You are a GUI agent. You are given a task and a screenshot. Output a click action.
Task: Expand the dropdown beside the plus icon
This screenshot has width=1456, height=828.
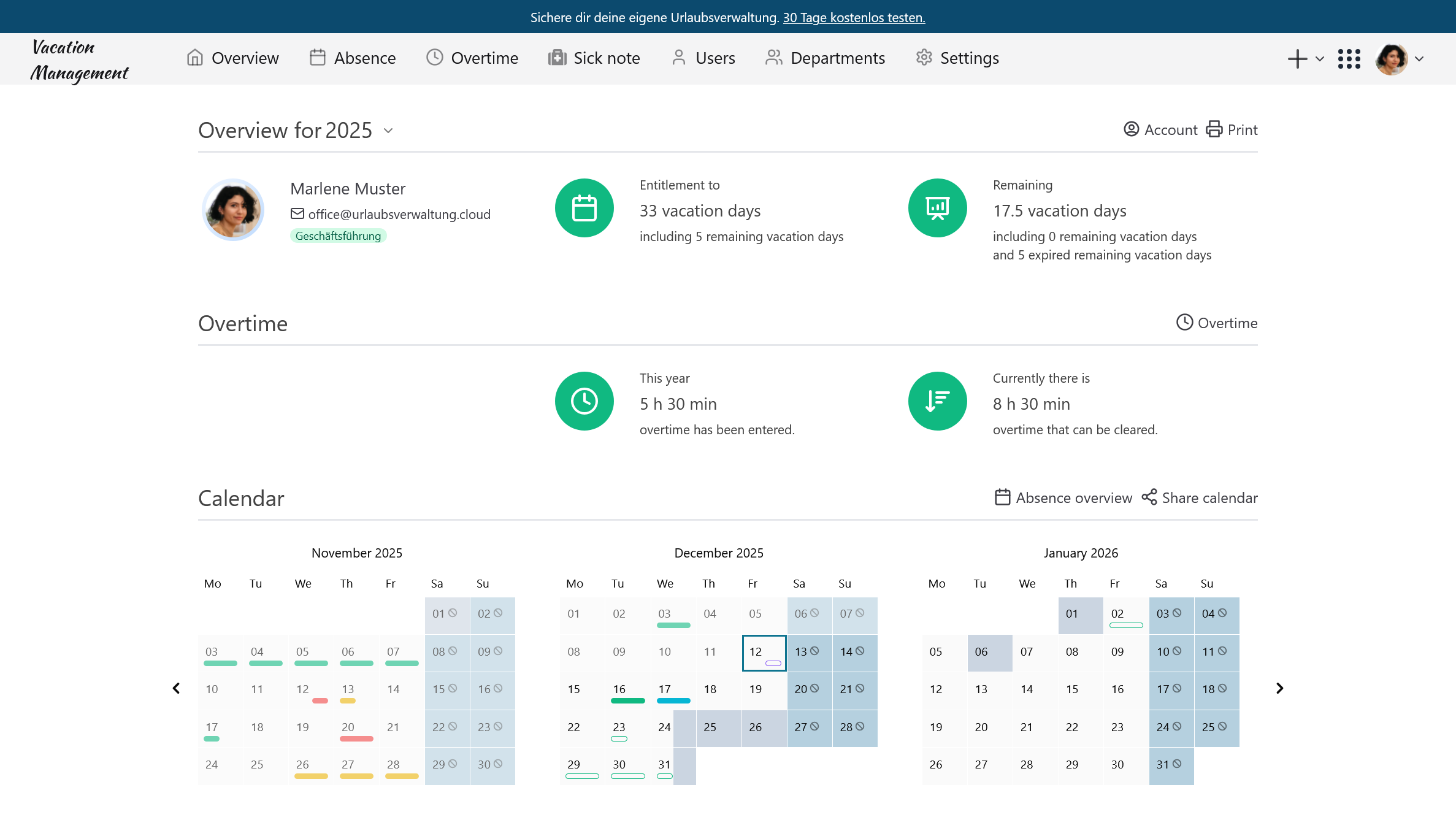[x=1320, y=59]
